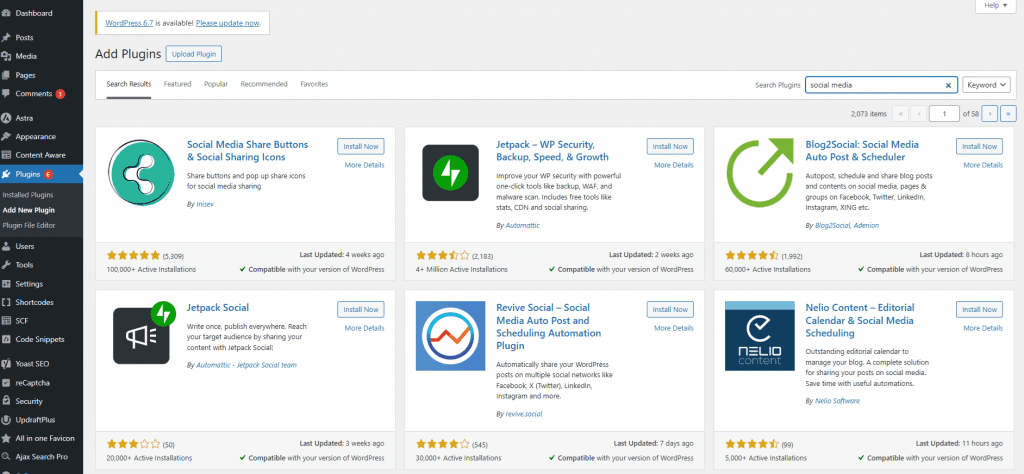
Task: Click the Comments bubble icon
Action: click(x=6, y=94)
